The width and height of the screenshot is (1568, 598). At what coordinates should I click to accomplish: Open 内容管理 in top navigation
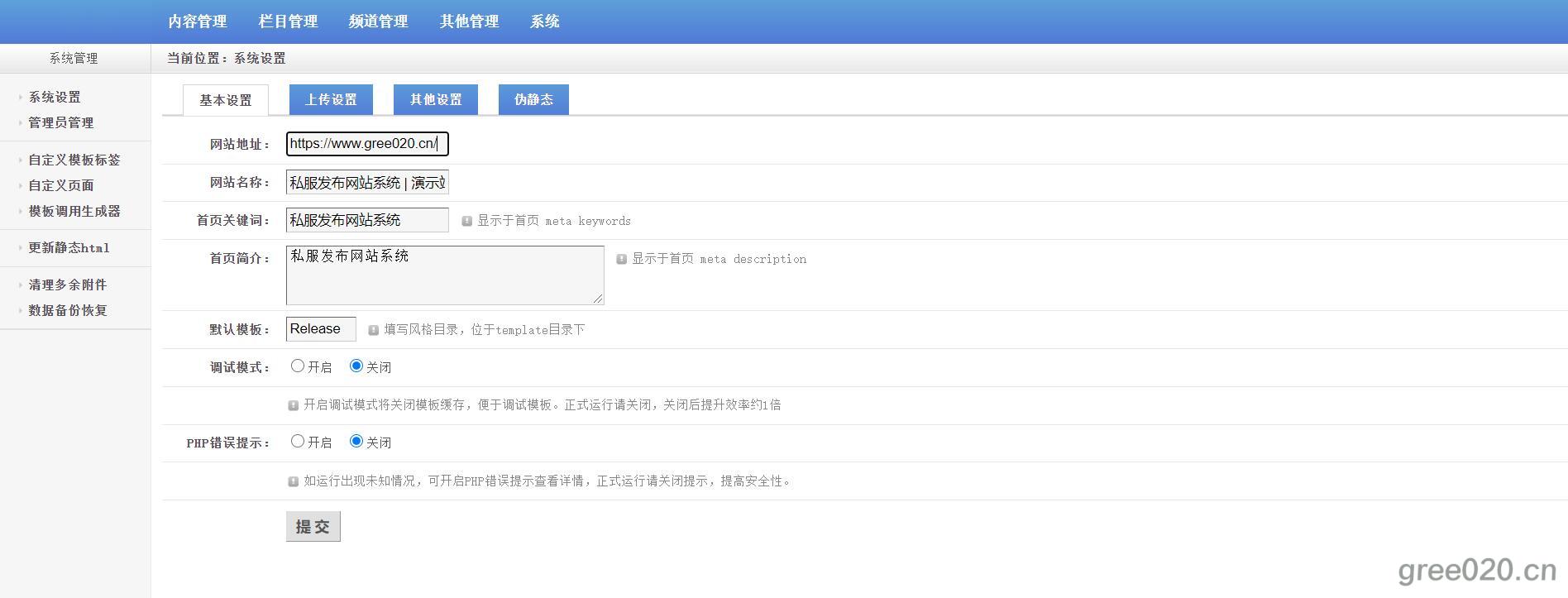click(x=197, y=22)
